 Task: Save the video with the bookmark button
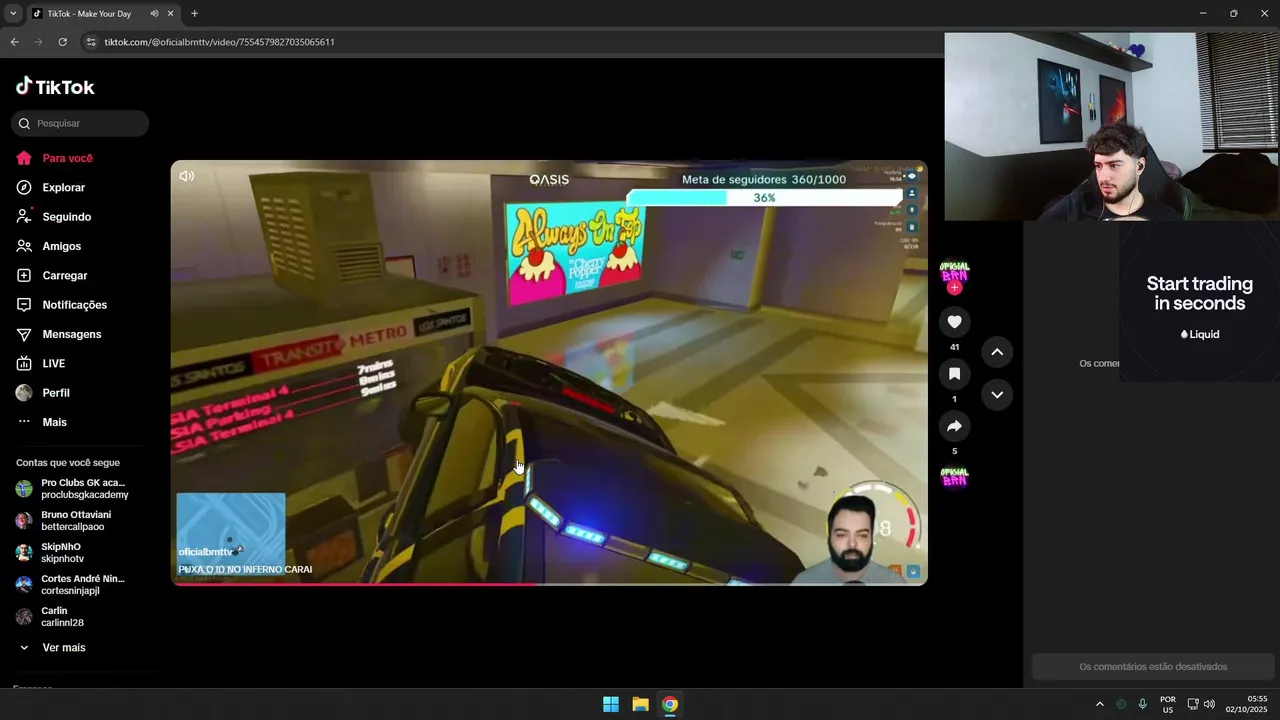tap(954, 374)
